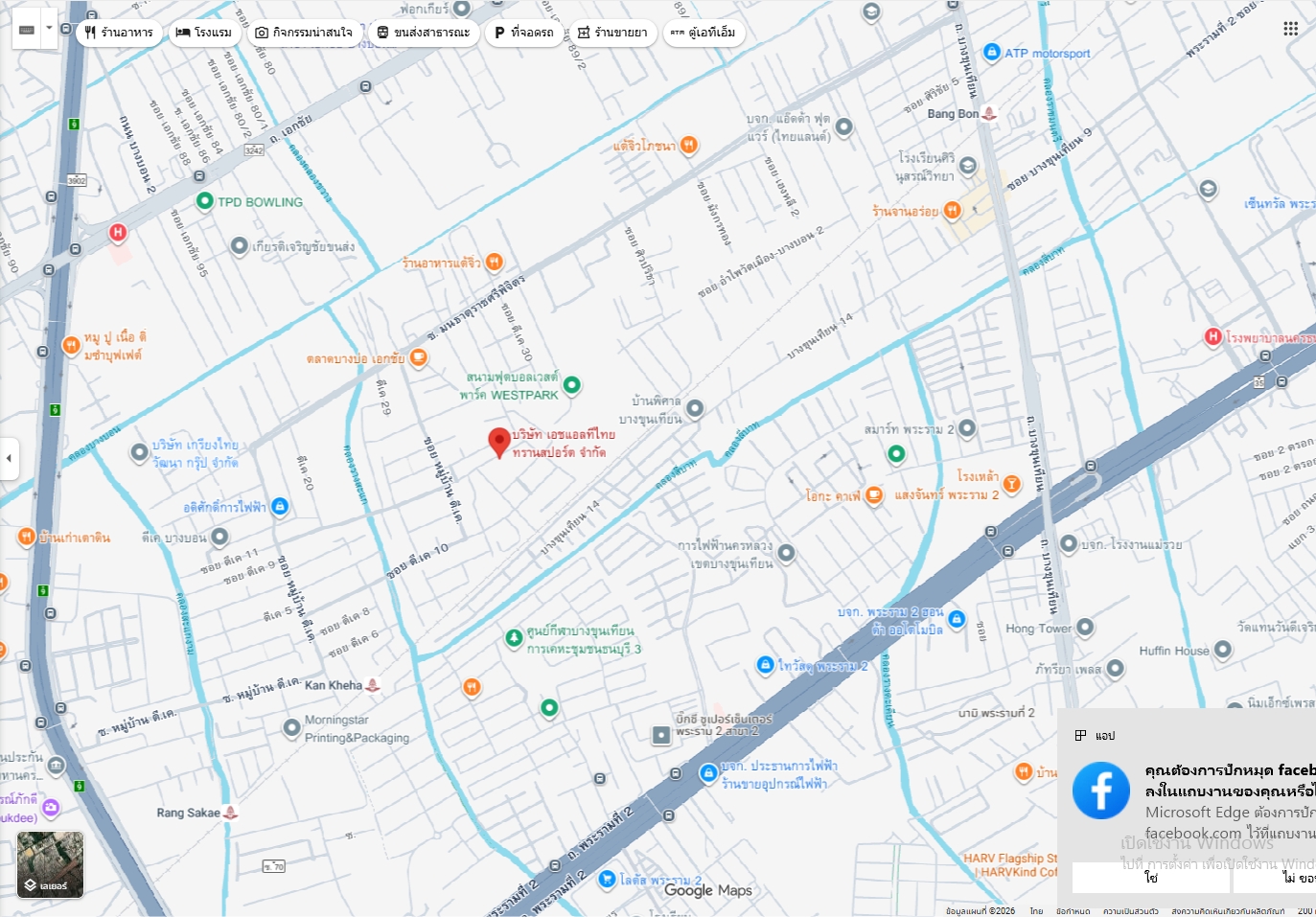Click the Kan Kheha station icon
Image resolution: width=1316 pixels, height=917 pixels.
373,685
